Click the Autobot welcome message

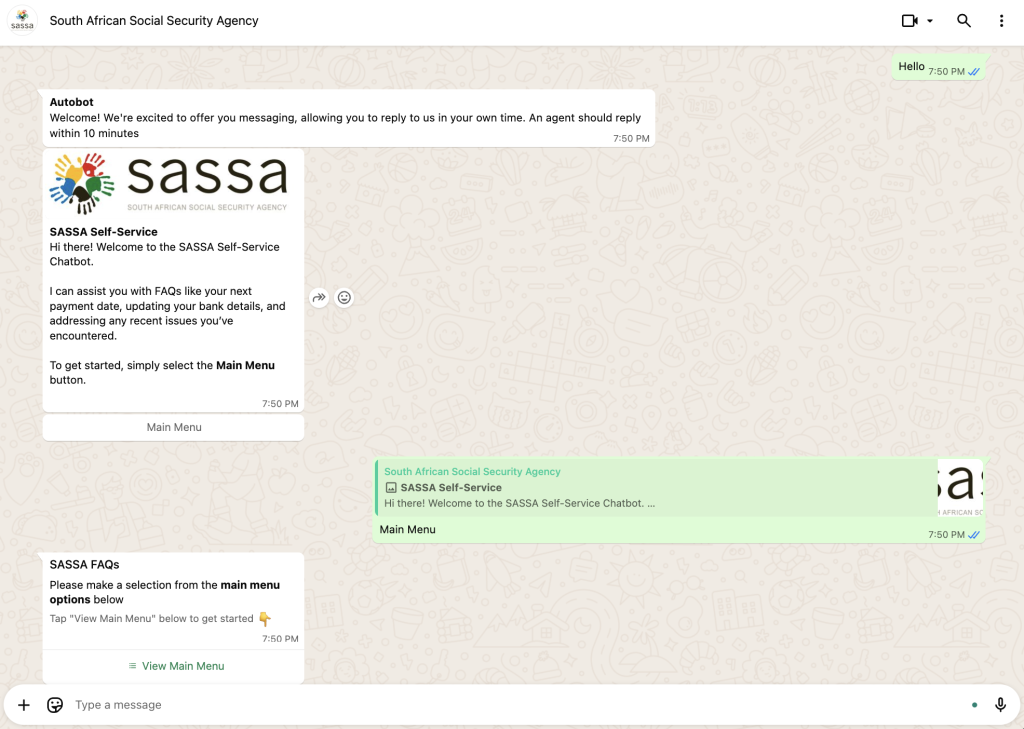click(345, 118)
